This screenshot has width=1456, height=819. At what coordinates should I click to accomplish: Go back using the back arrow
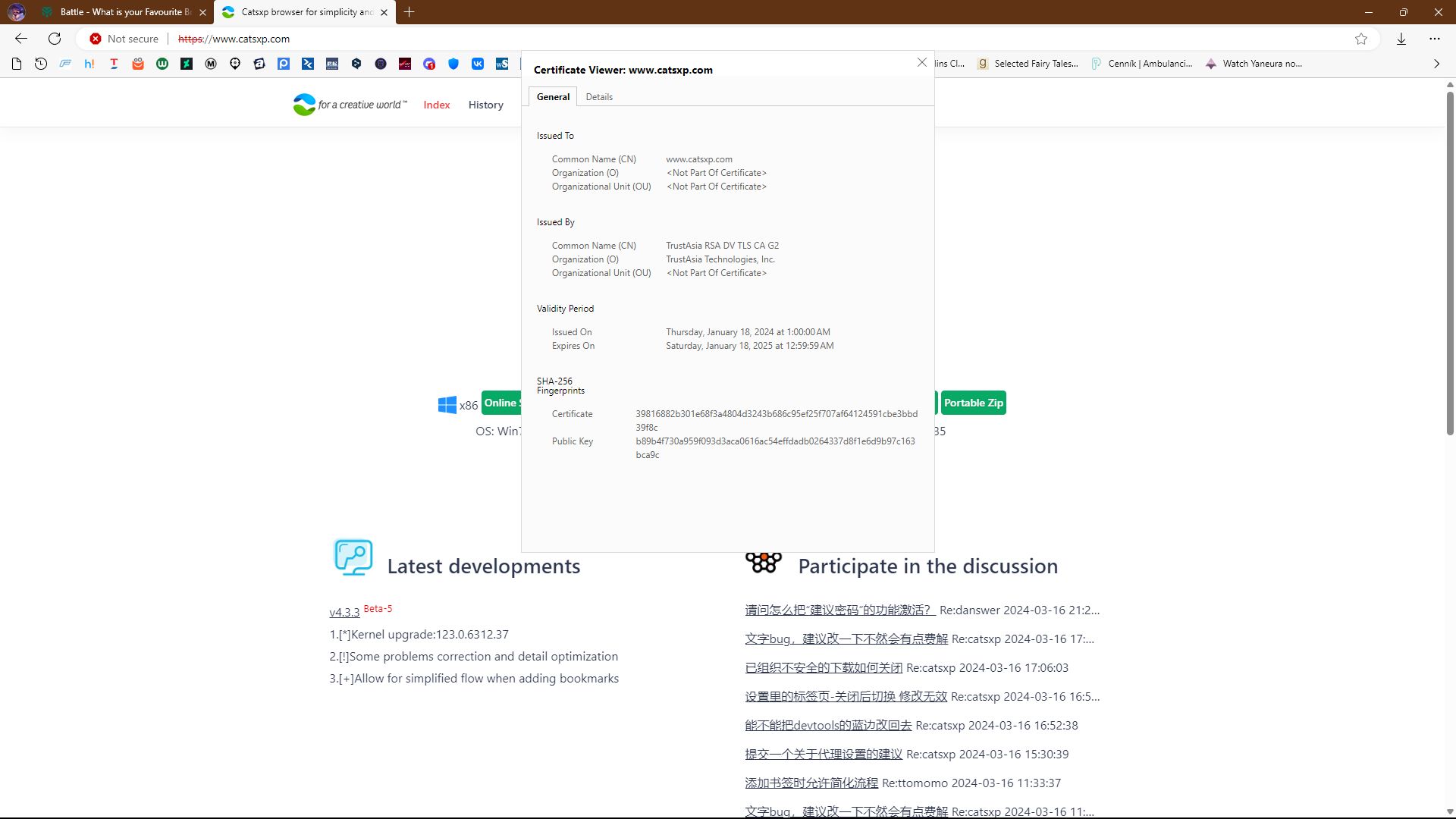[x=21, y=39]
